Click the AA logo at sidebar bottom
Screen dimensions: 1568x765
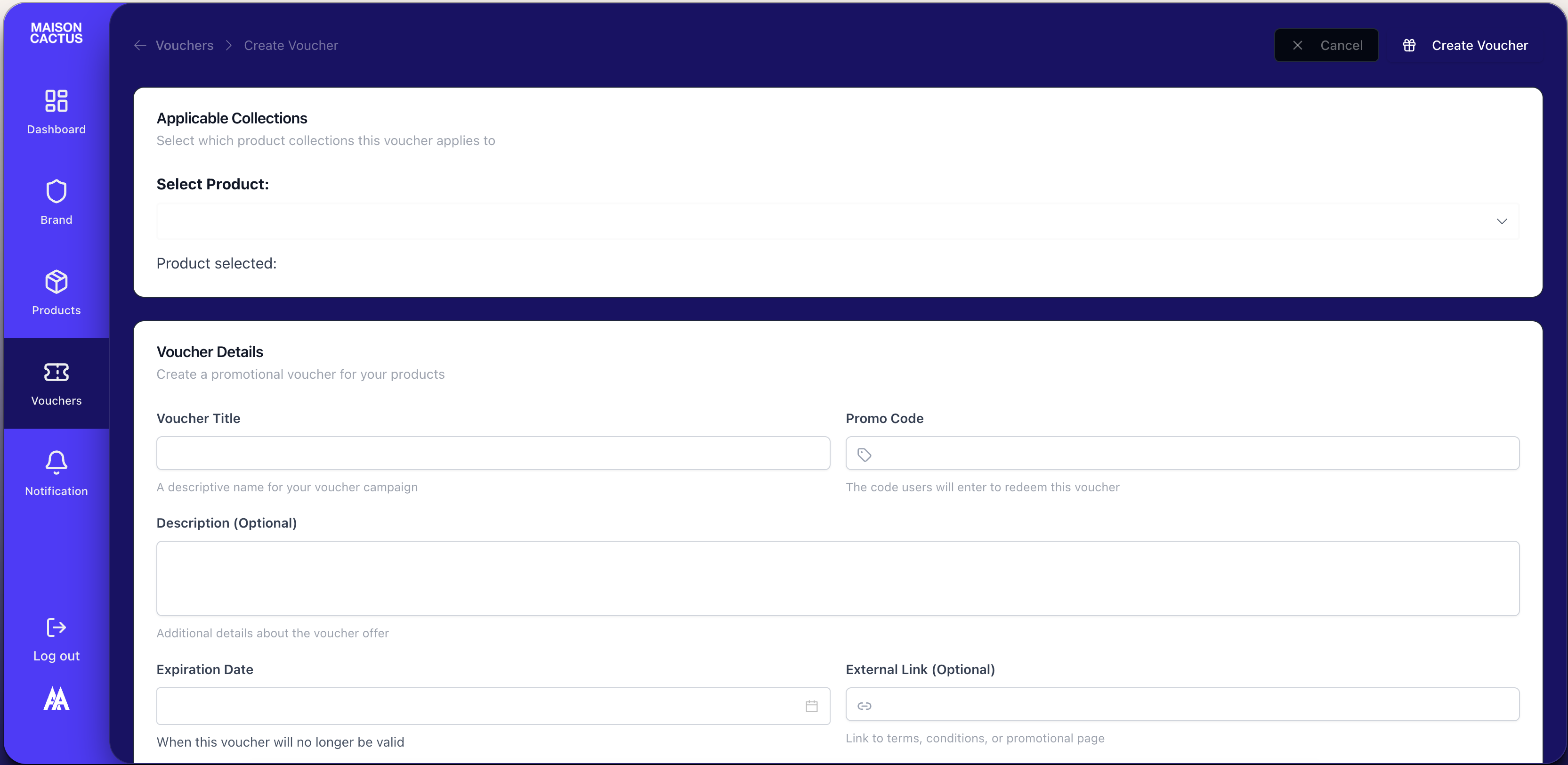click(x=56, y=699)
